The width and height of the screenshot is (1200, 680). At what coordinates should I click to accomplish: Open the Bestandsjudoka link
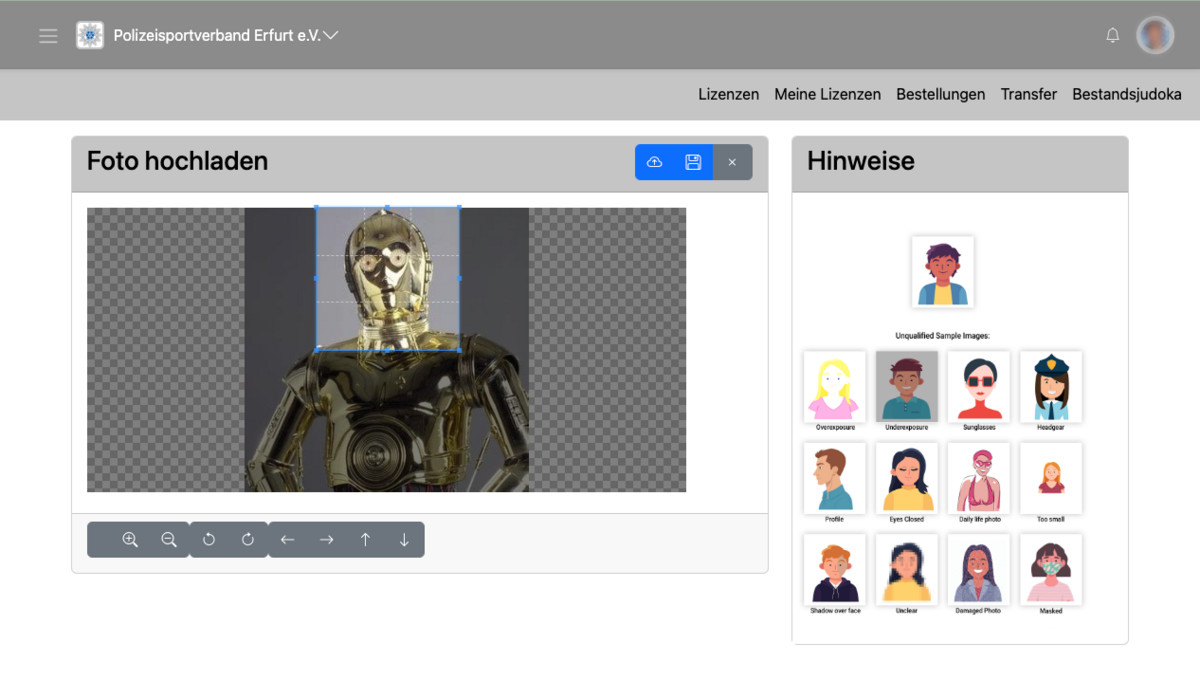pos(1126,94)
